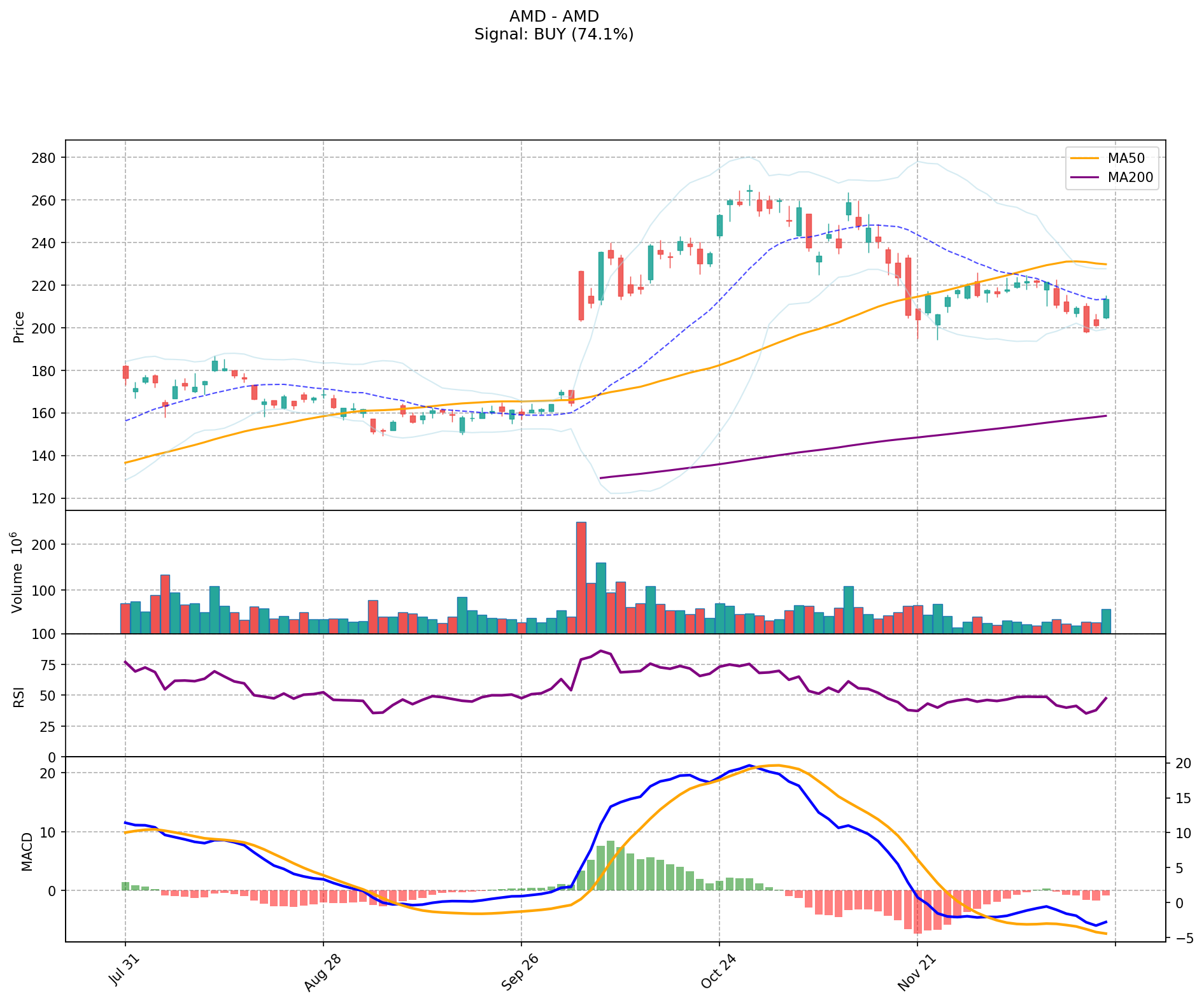
Task: Click the 280 price tick label
Action: [x=44, y=157]
